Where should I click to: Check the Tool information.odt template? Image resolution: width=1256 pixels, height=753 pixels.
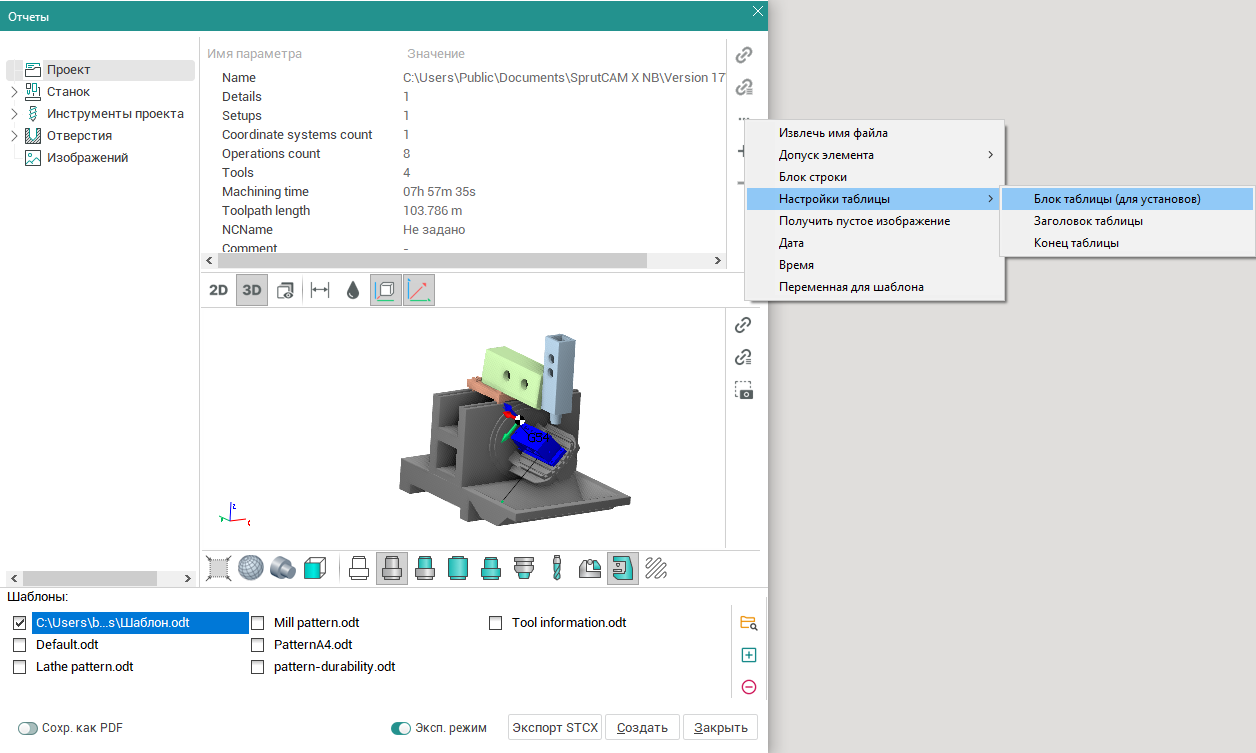[495, 623]
